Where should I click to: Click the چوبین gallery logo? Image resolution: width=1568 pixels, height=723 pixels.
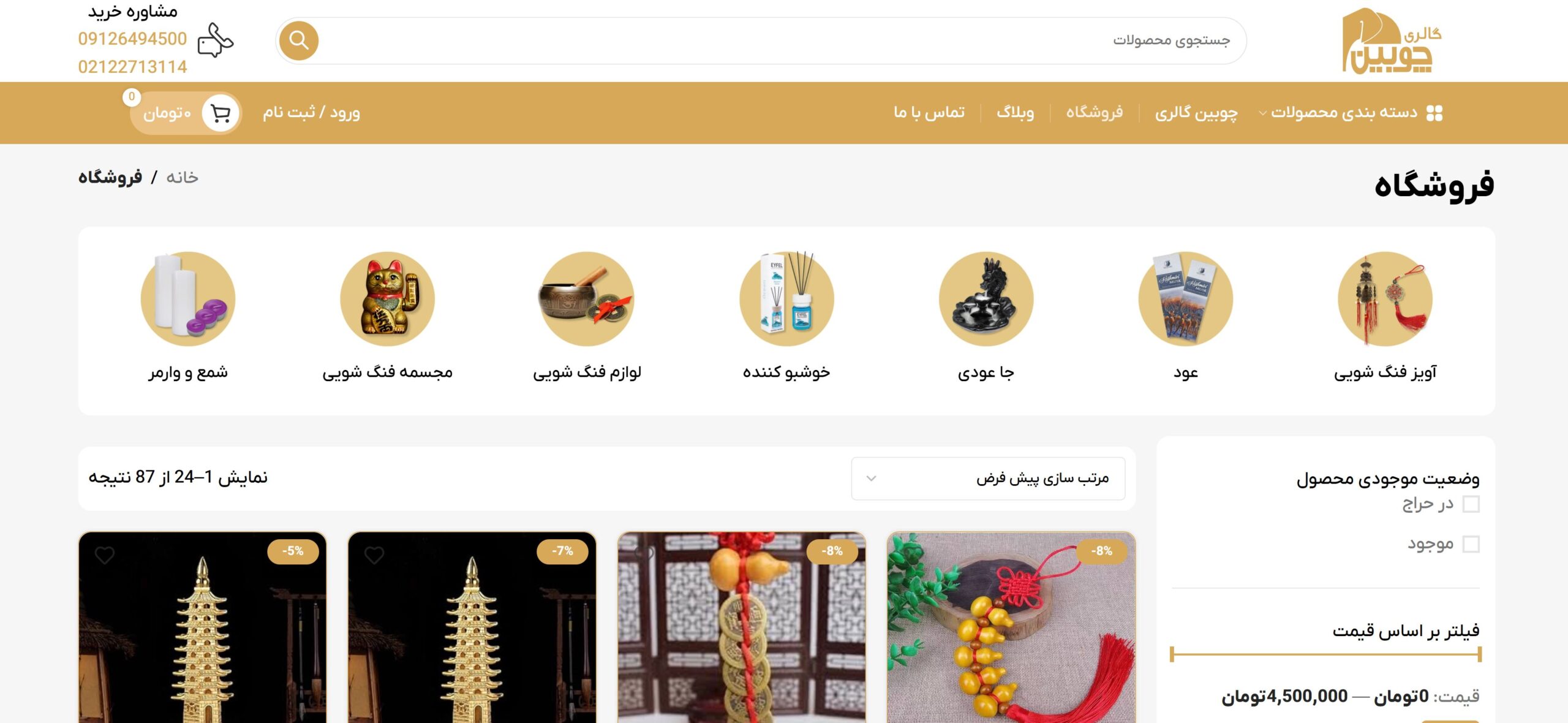[1392, 40]
